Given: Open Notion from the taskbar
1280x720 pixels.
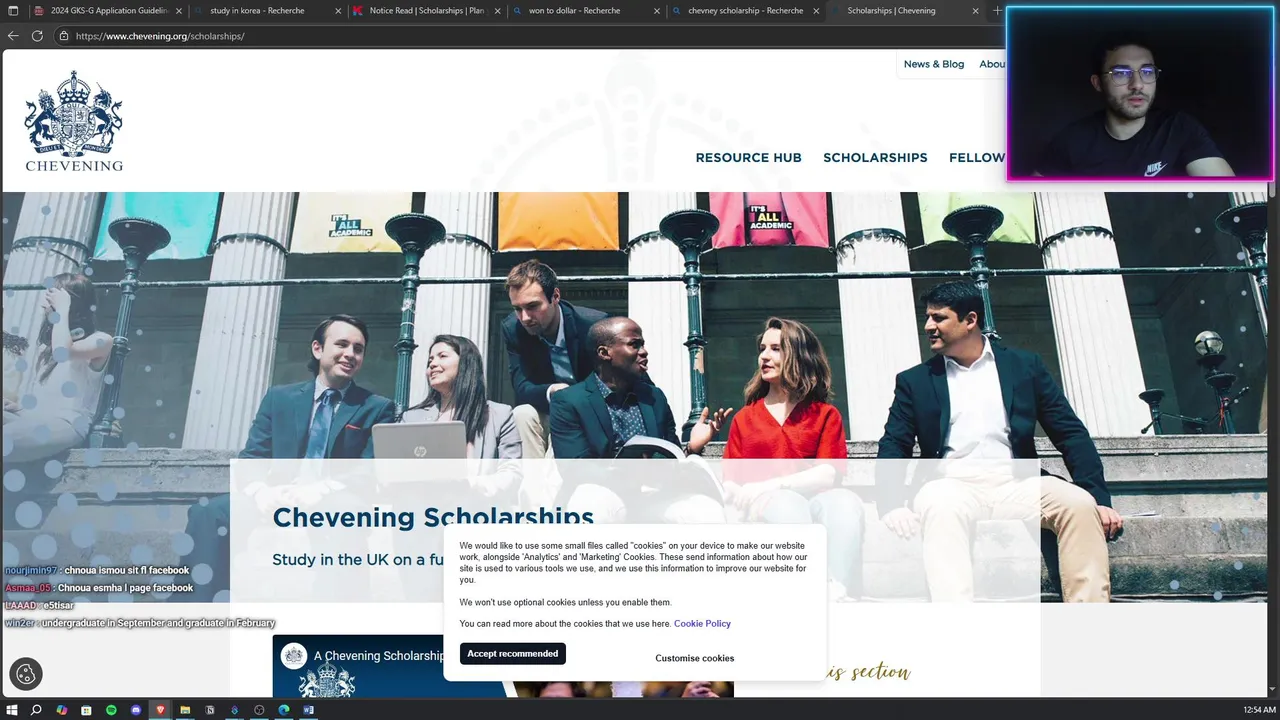Looking at the screenshot, I should point(210,710).
